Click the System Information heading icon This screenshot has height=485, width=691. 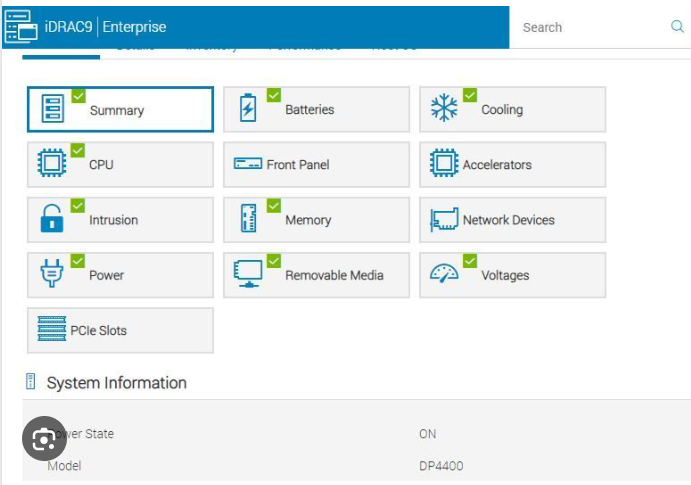click(31, 382)
